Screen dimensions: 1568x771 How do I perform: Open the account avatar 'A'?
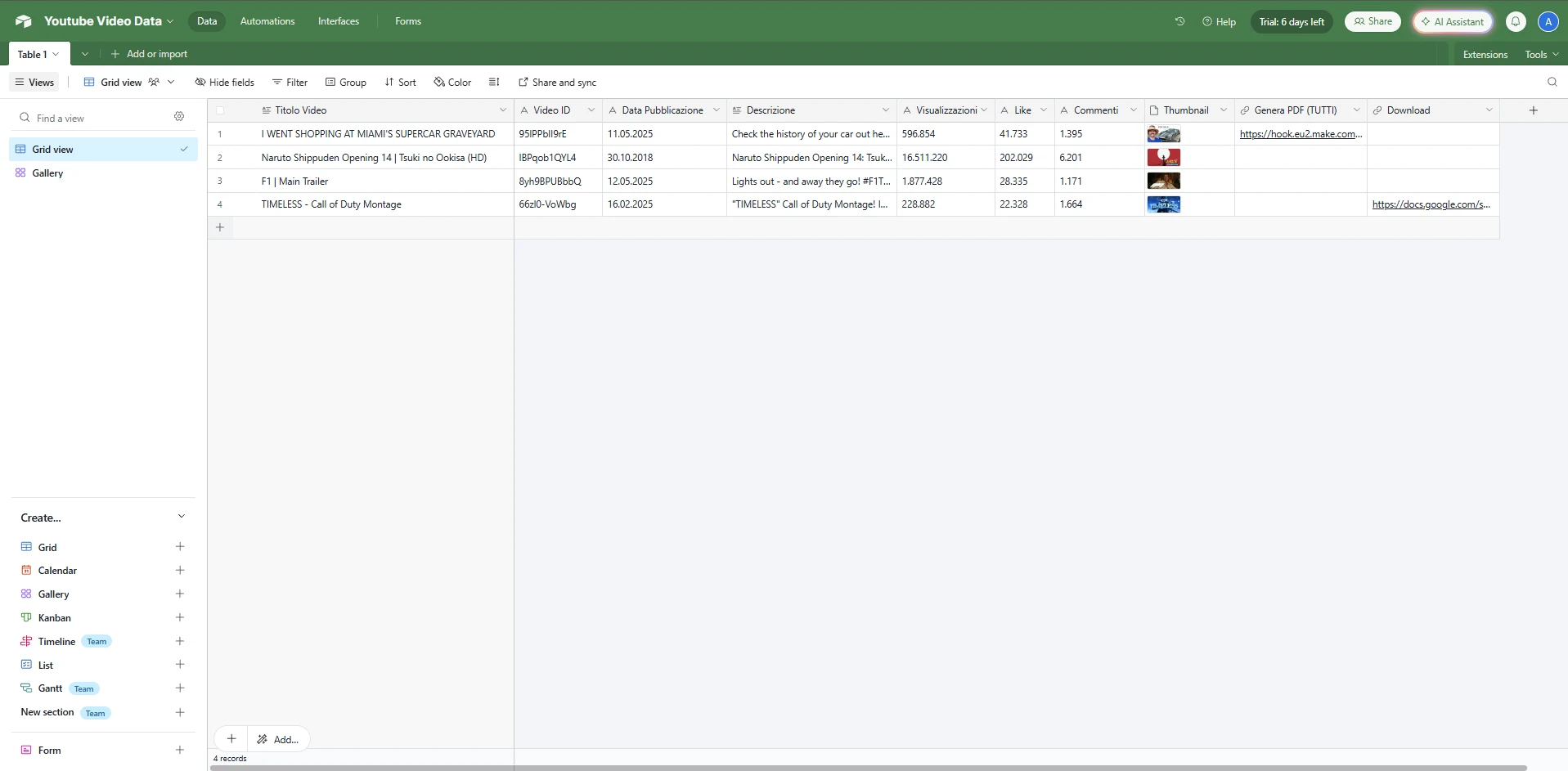(x=1548, y=21)
